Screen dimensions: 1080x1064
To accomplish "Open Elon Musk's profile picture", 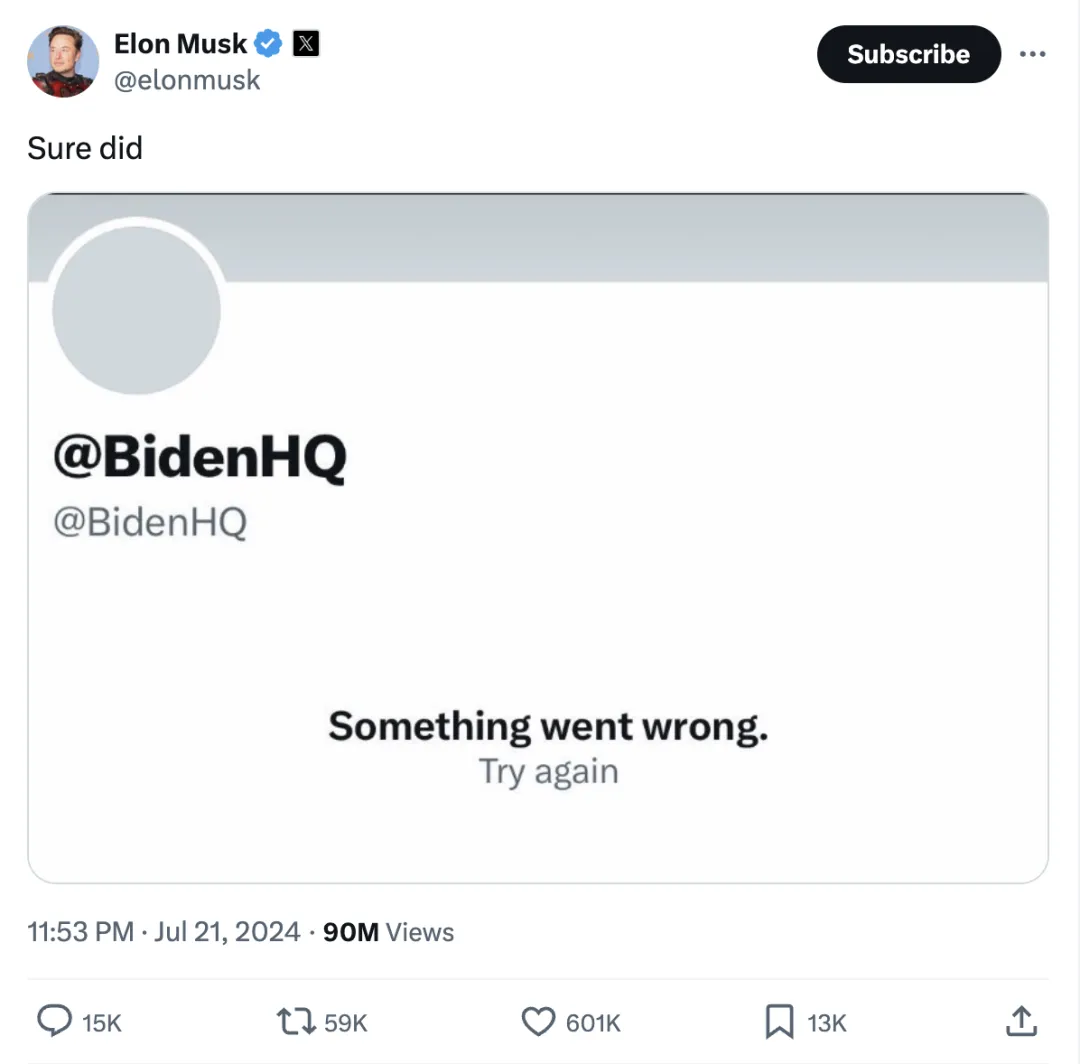I will pos(63,61).
